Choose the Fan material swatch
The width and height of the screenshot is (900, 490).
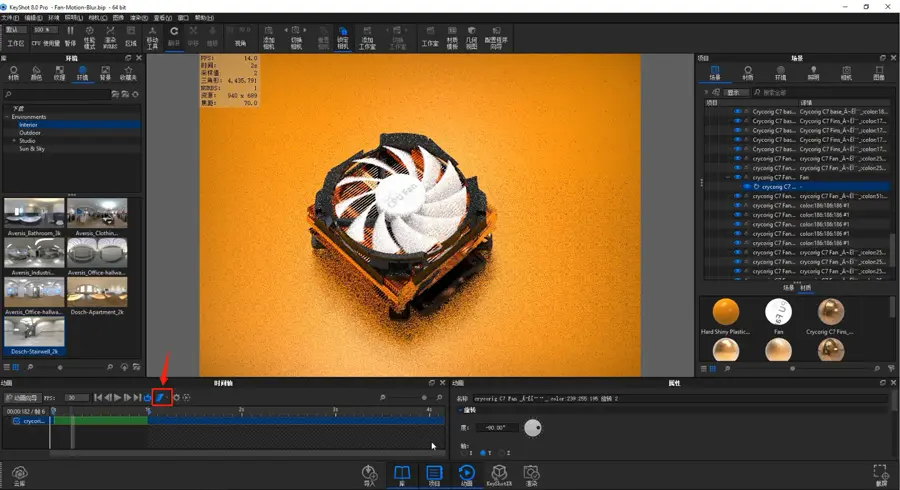click(x=778, y=312)
